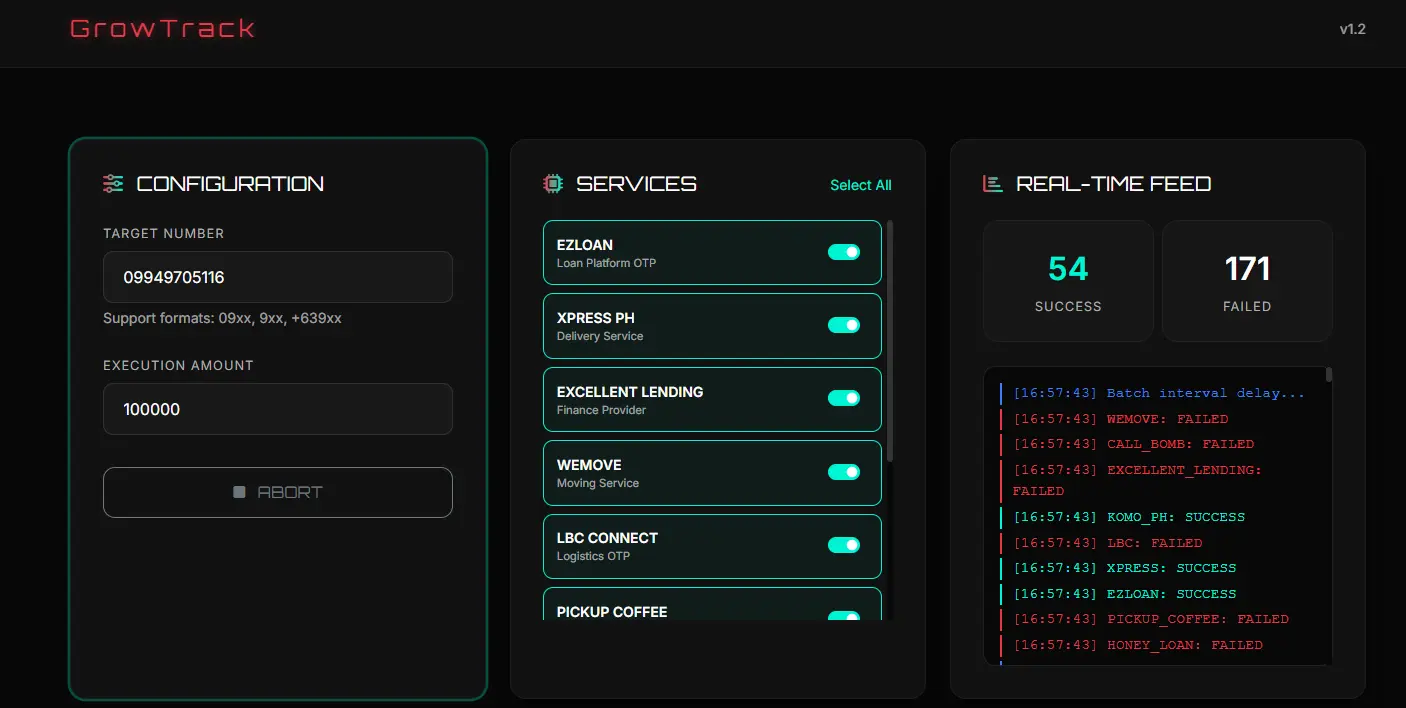
Task: Toggle off the EZLOAN service switch
Action: tap(844, 252)
